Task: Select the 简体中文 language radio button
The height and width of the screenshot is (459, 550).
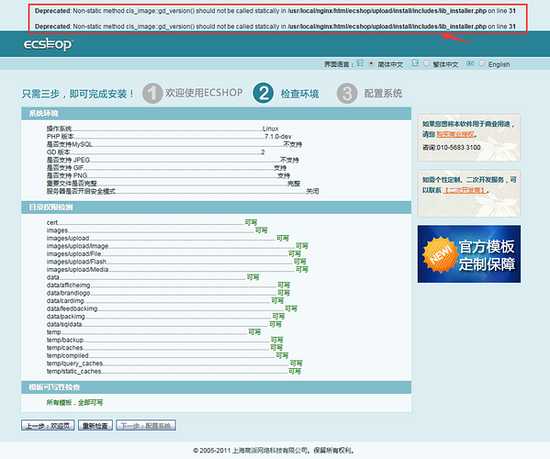Action: tap(371, 64)
